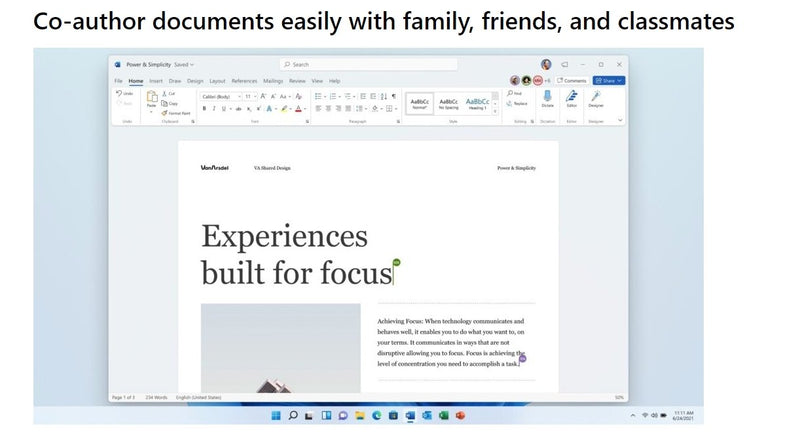Toggle show paragraph marks (pilcrow)

click(x=393, y=96)
